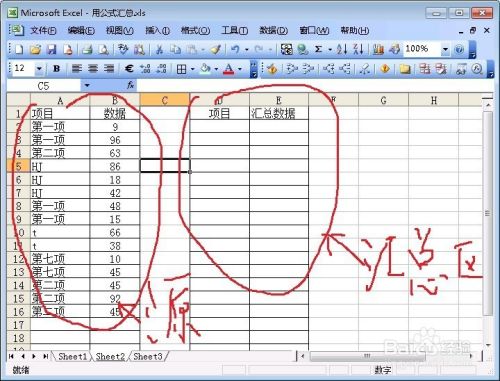The image size is (500, 381).
Task: Open the 编辑(E) menu
Action: pyautogui.click(x=81, y=31)
